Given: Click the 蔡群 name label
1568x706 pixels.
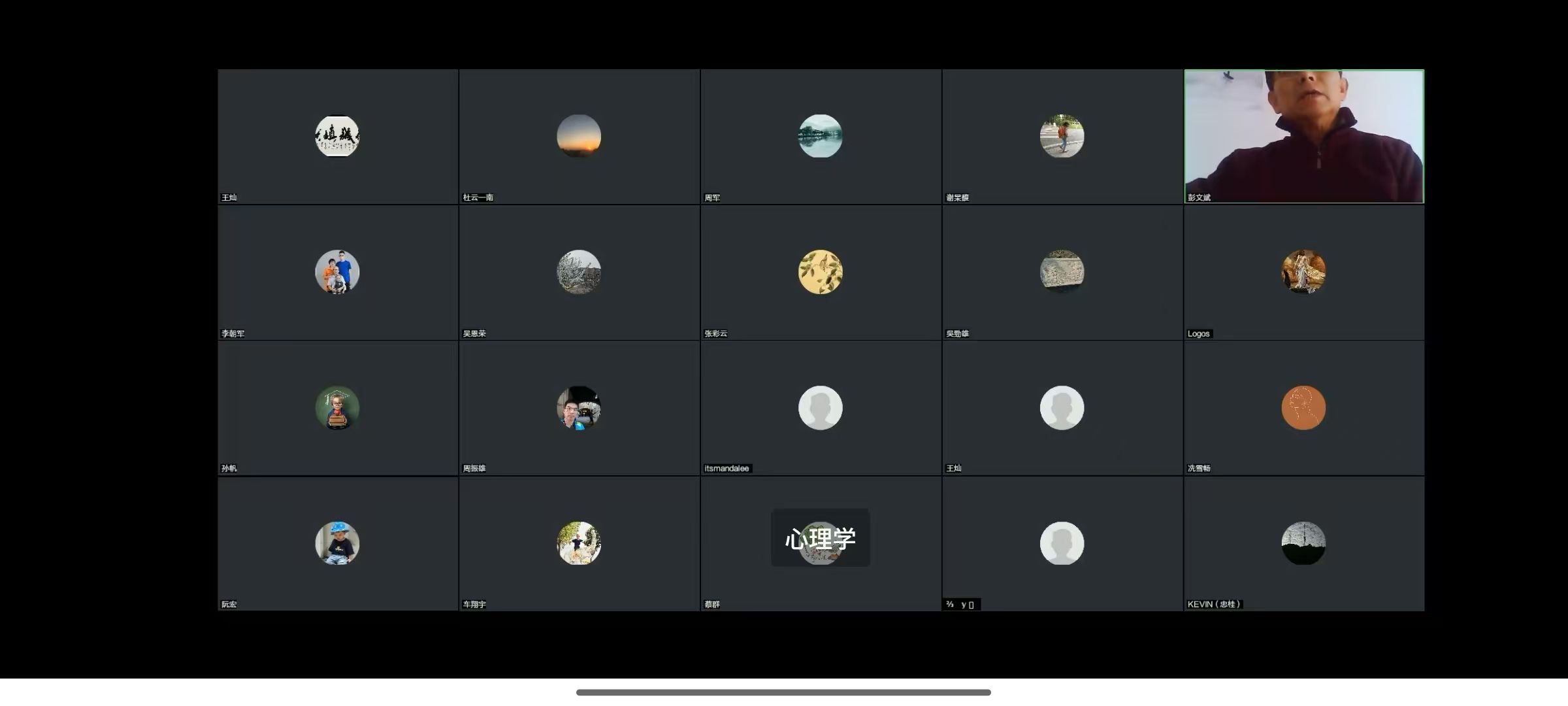Looking at the screenshot, I should click(712, 605).
